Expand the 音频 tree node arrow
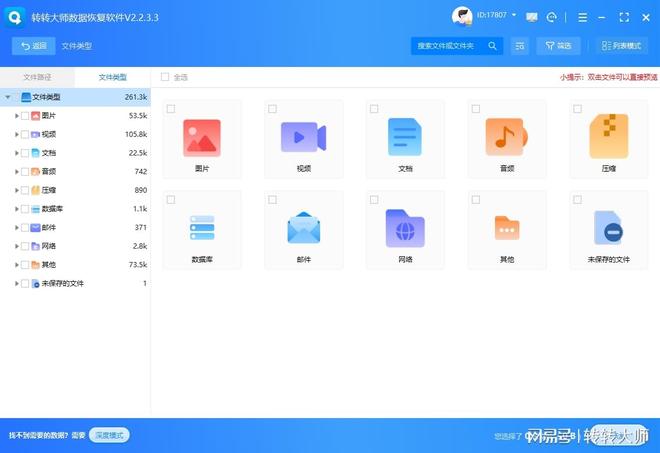 tap(16, 171)
